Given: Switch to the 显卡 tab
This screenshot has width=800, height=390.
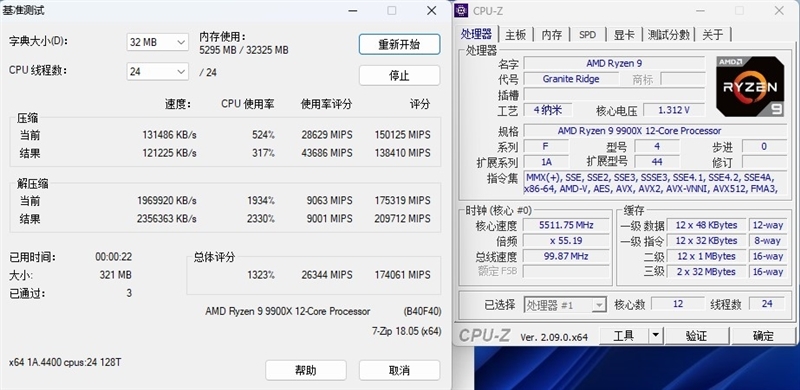Looking at the screenshot, I should tap(624, 35).
